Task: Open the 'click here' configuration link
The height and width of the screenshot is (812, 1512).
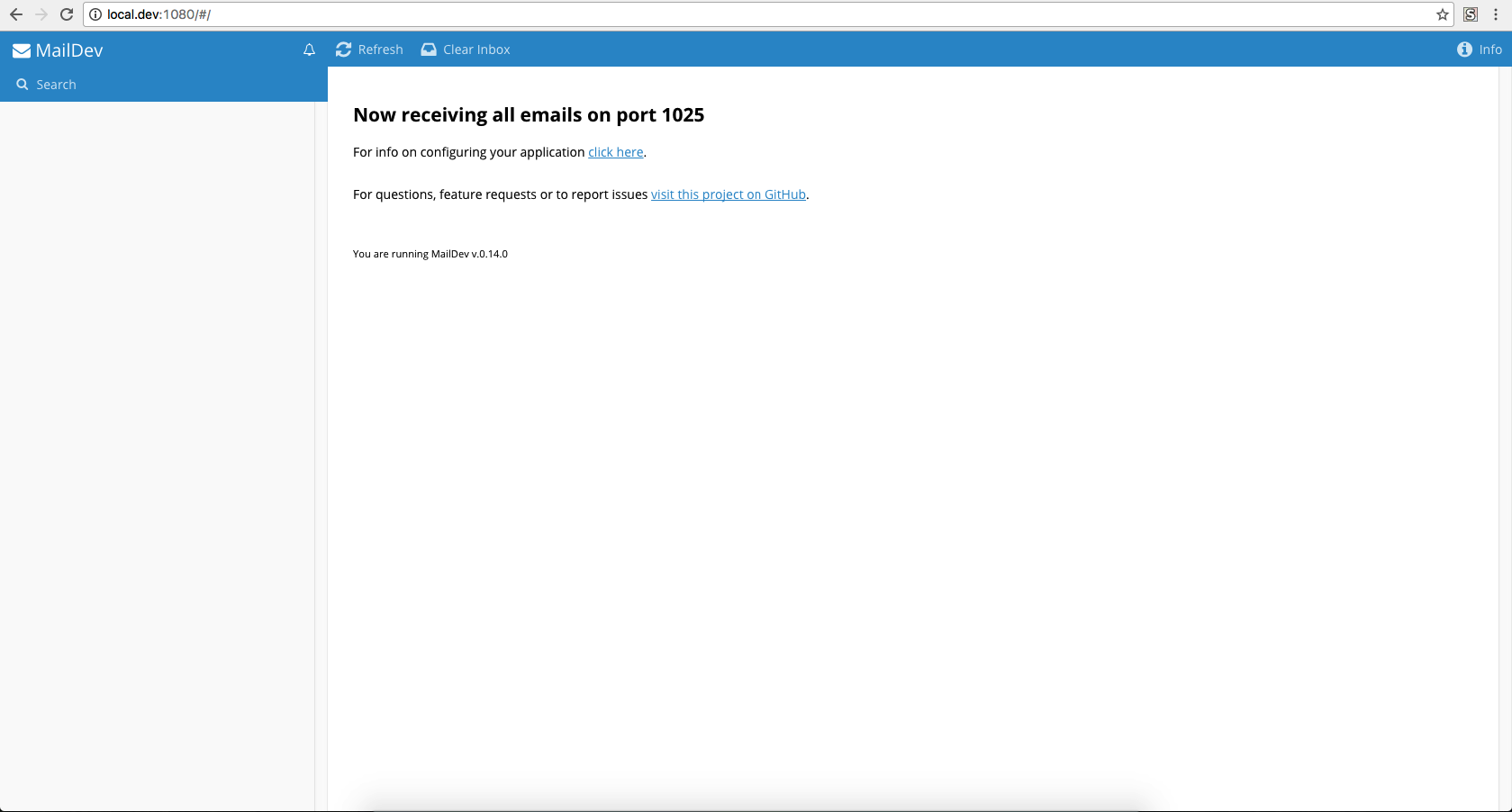Action: [616, 152]
